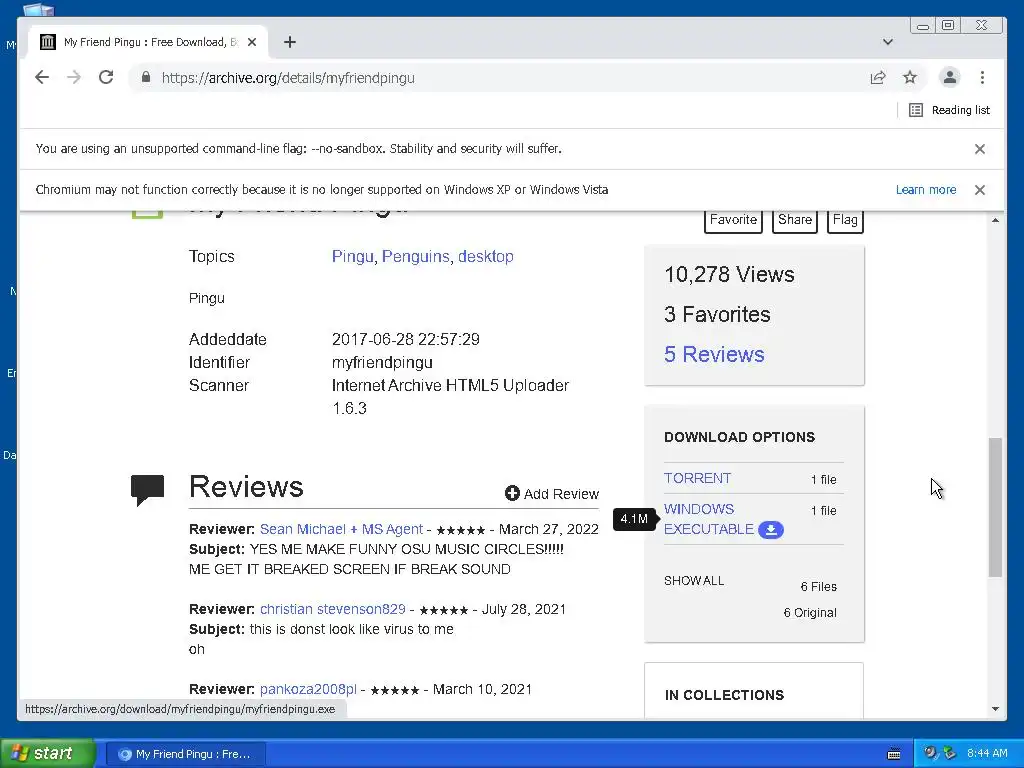Screen dimensions: 1024x768
Task: Click the DOWNLOAD OPTIONS heading
Action: tap(739, 437)
